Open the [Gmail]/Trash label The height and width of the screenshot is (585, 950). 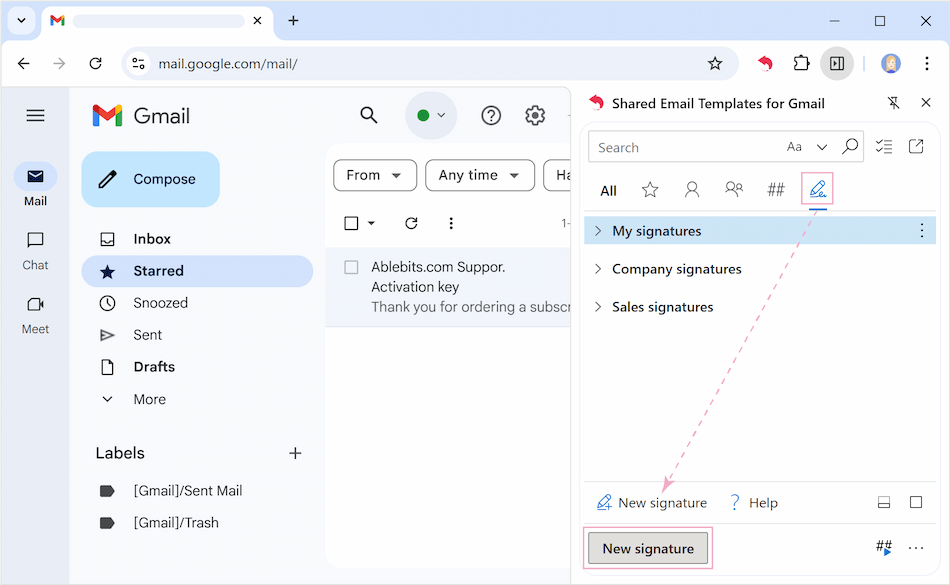pyautogui.click(x=176, y=523)
